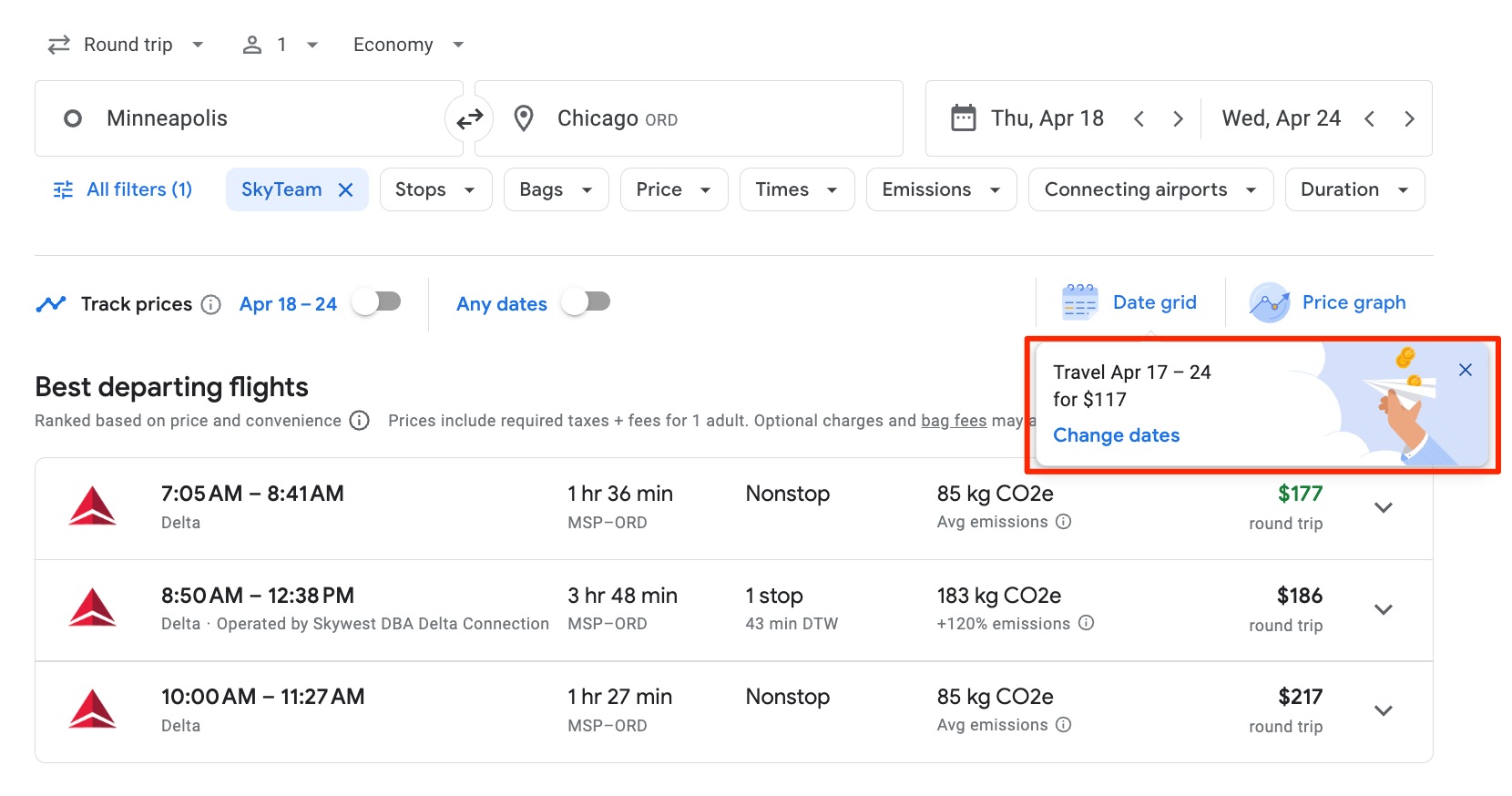Open Track prices info icon
This screenshot has height=796, width=1512.
click(x=210, y=304)
